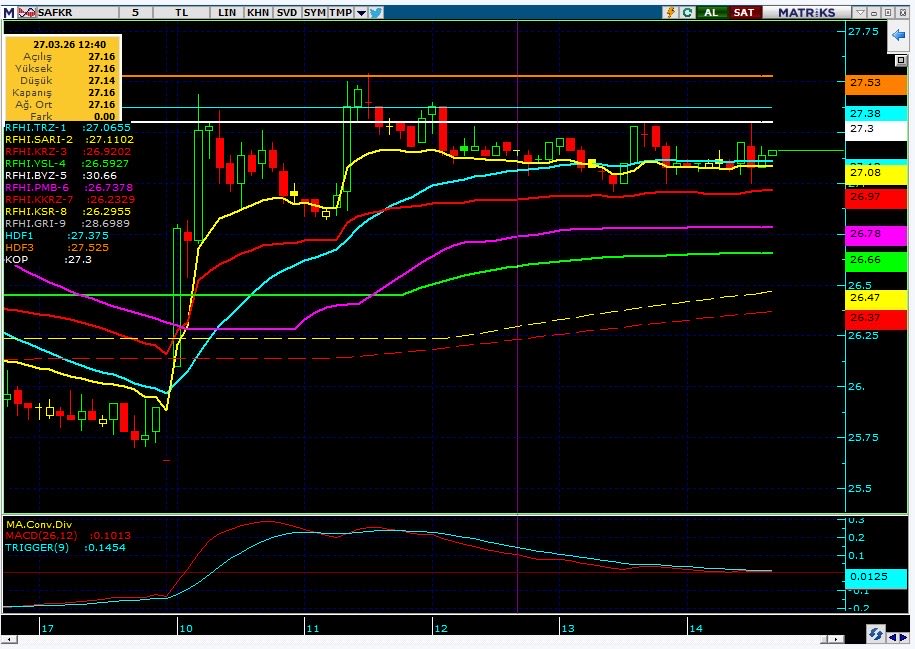Select the HDF1 indicator label
Viewport: 915px width, 649px height.
(19, 236)
